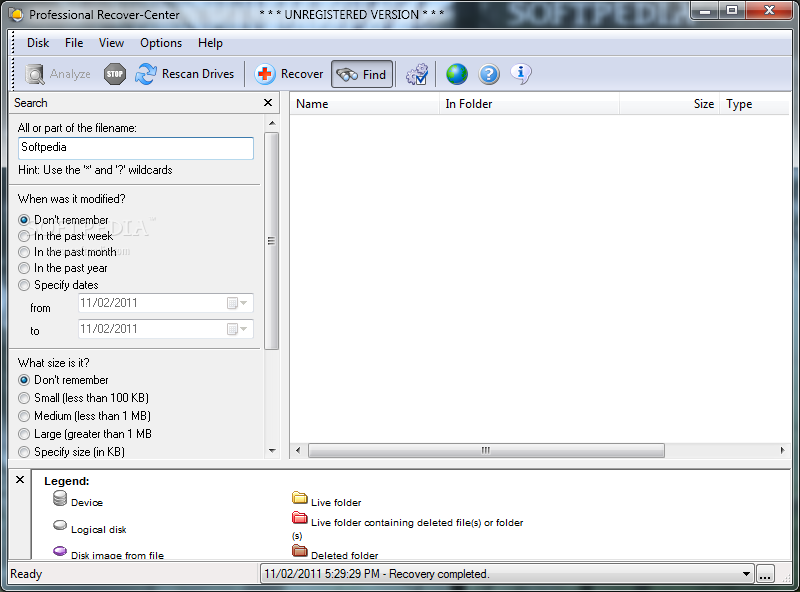Click the Rescan Drives label
Screen dimensions: 800x592
tap(198, 74)
